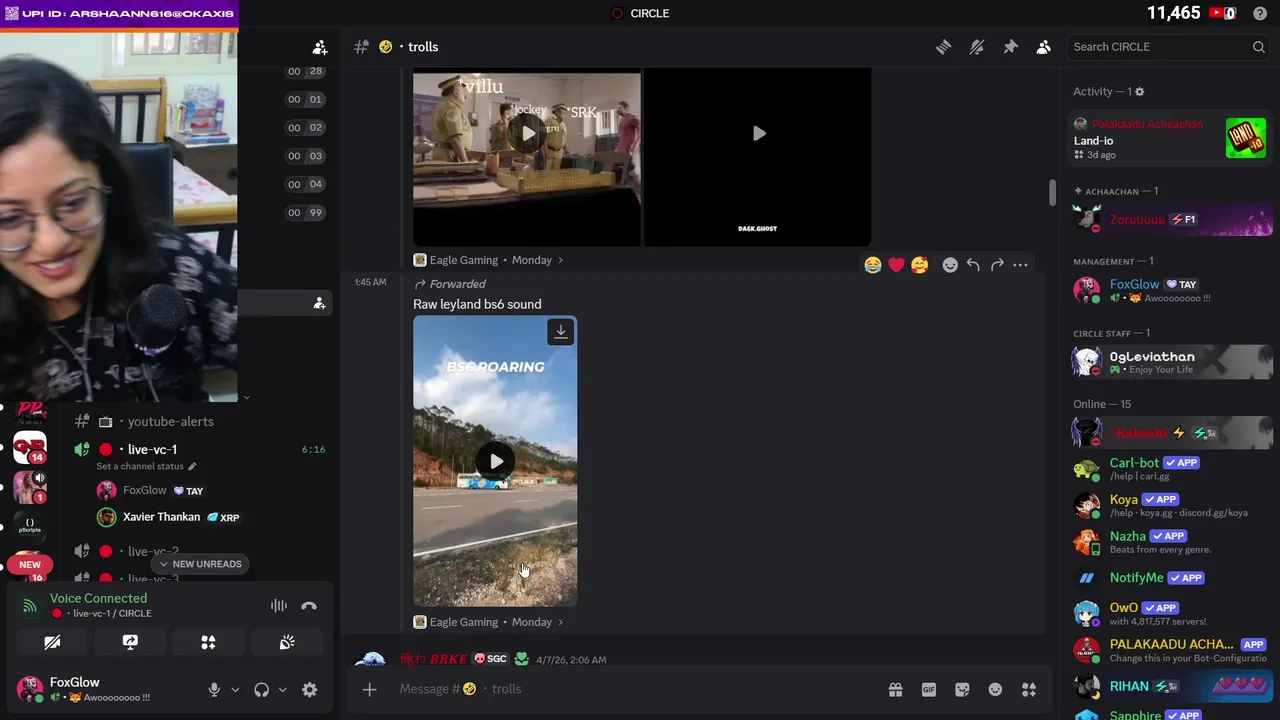Open Carl-bot member profile
The width and height of the screenshot is (1280, 720).
click(x=1169, y=468)
